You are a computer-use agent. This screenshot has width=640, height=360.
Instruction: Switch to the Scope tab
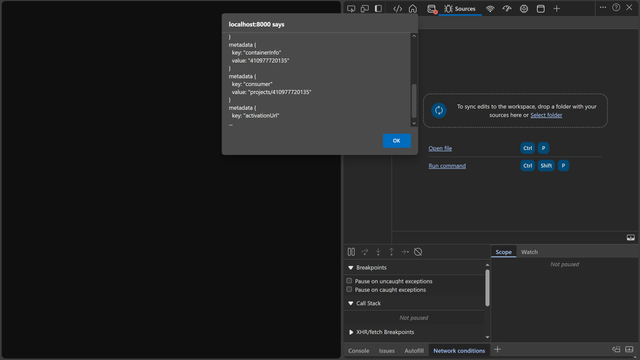[x=503, y=252]
